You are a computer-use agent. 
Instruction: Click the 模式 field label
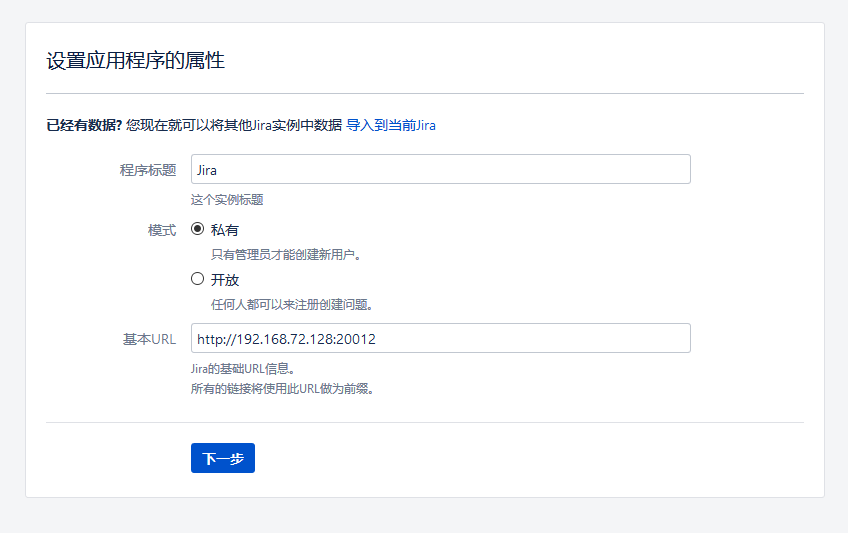pyautogui.click(x=162, y=230)
